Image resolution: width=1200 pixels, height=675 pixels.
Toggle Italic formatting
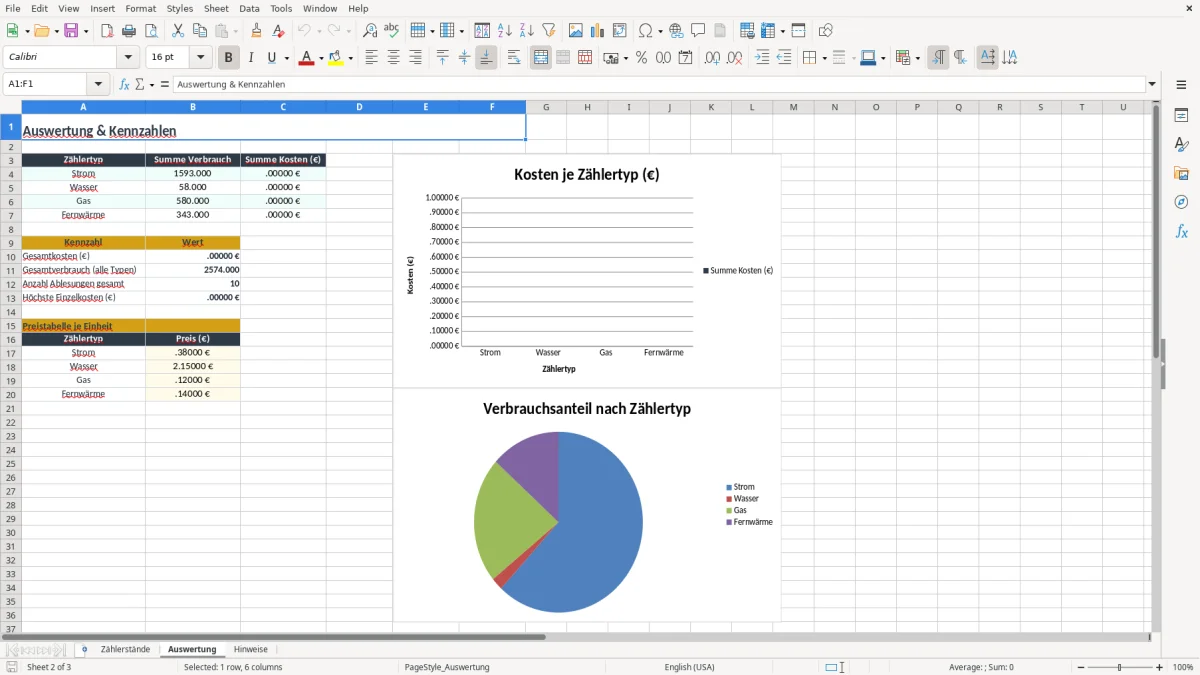[251, 58]
